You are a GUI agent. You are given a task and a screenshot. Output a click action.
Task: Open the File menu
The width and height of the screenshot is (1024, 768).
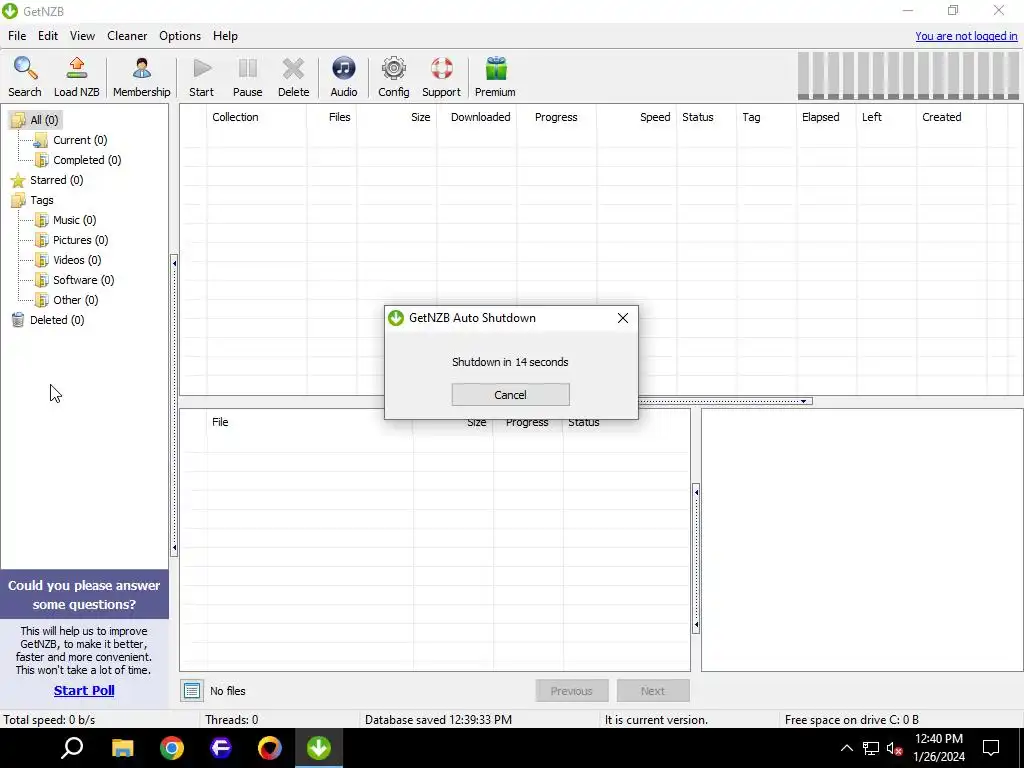(x=17, y=36)
